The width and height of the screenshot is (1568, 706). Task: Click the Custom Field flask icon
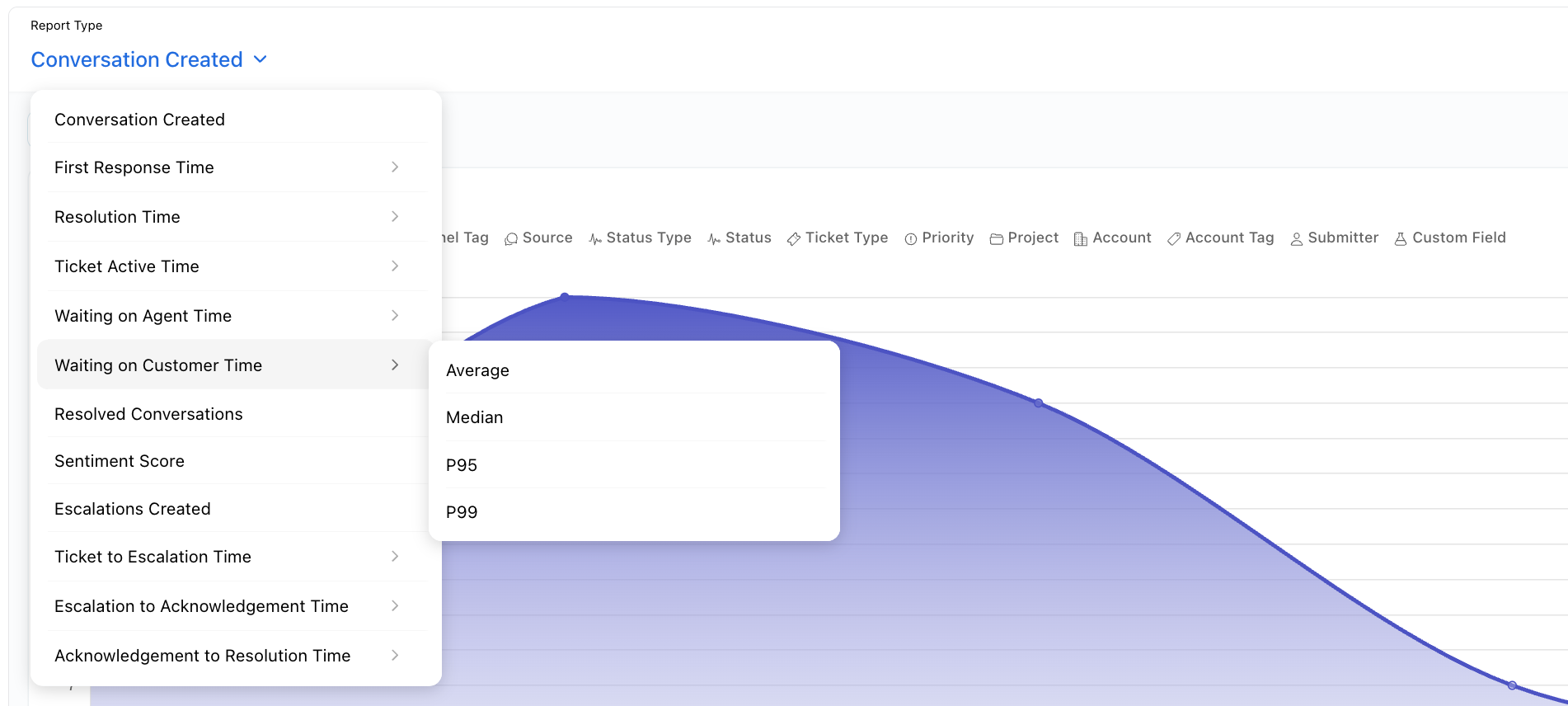click(x=1401, y=238)
